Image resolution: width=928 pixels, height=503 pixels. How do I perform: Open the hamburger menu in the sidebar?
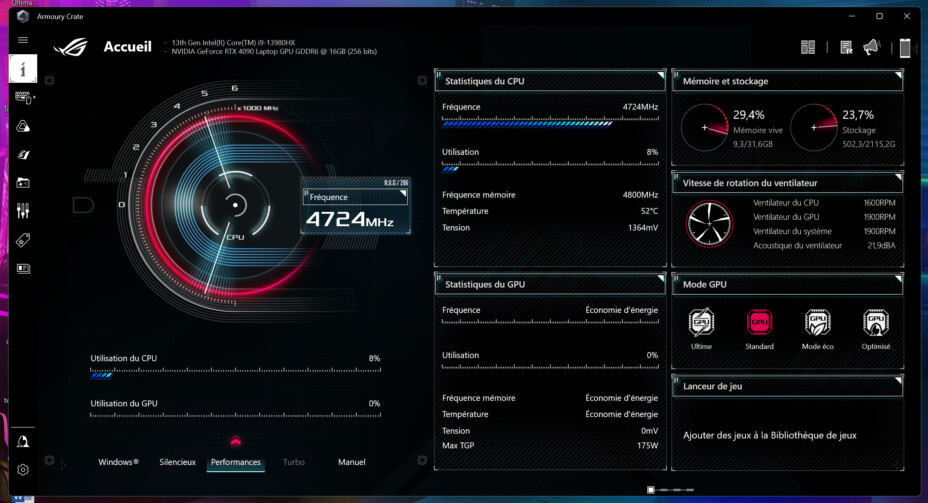(x=22, y=40)
